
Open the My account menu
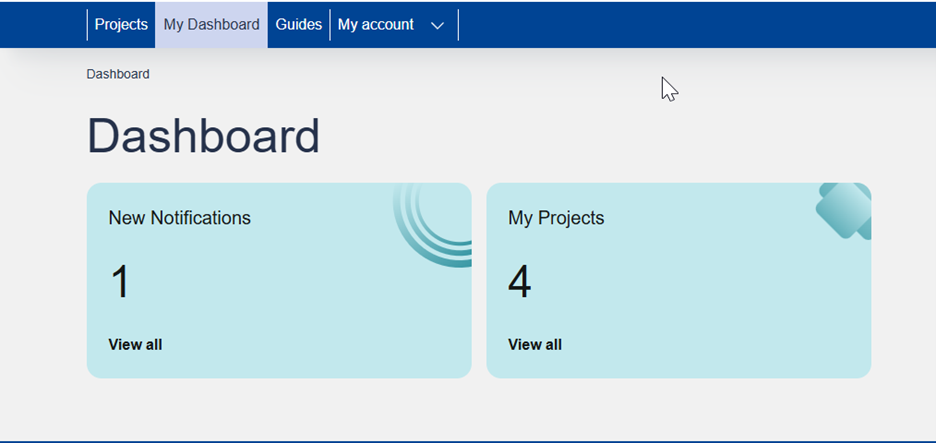[x=375, y=24]
